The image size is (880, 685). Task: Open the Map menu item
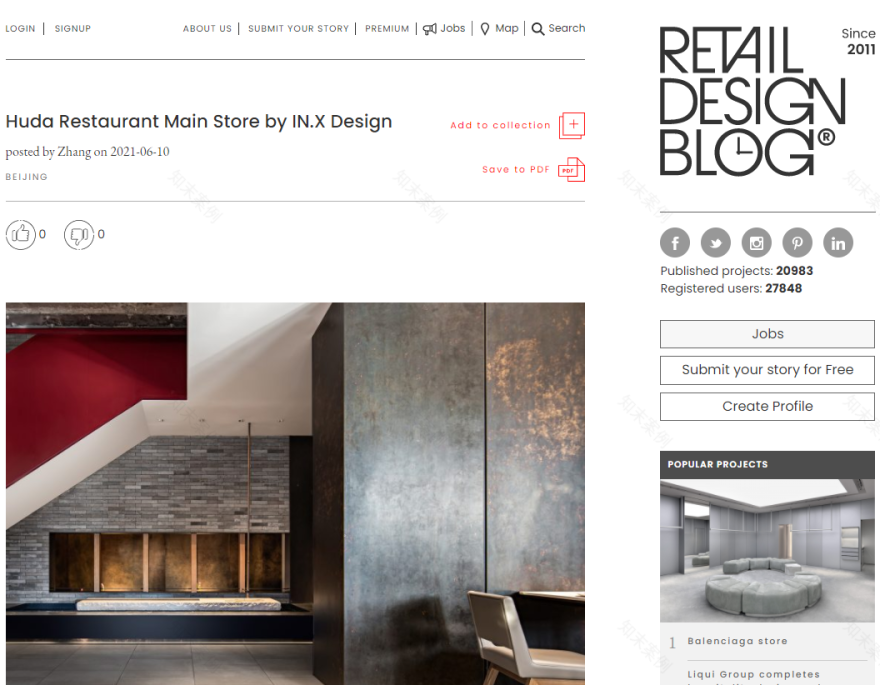point(499,29)
